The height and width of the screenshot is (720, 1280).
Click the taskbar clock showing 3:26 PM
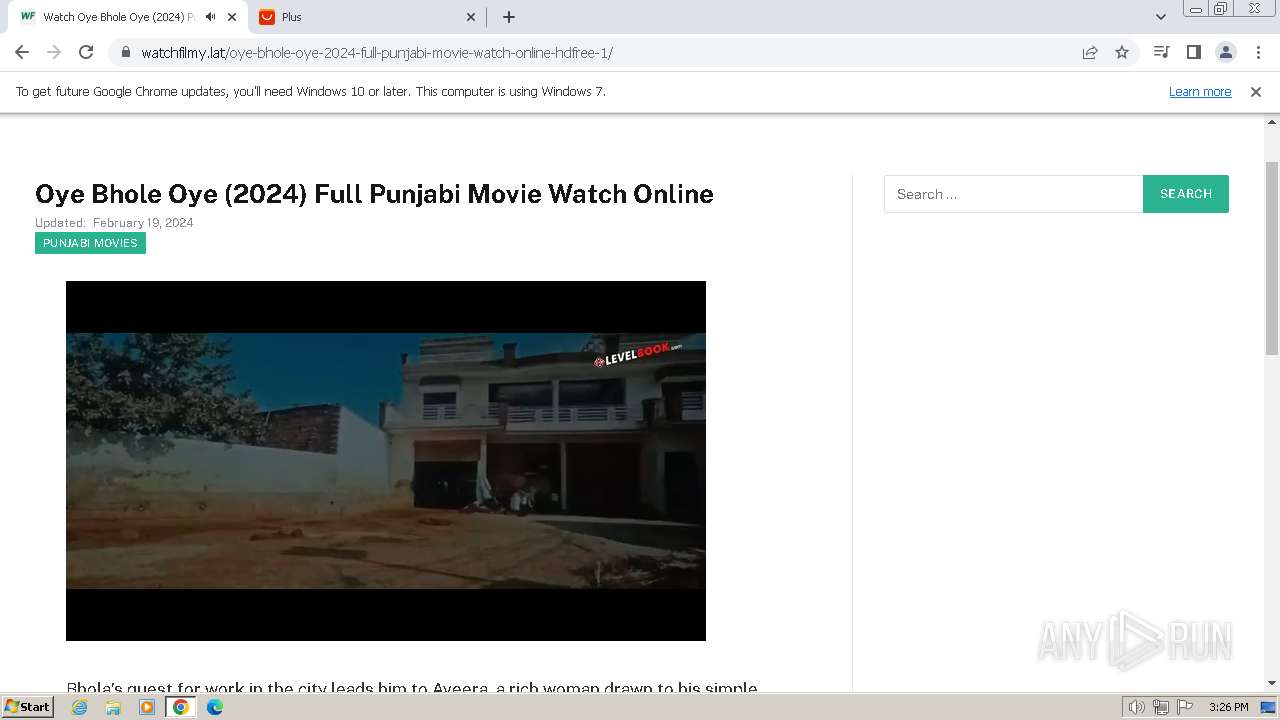[x=1228, y=707]
